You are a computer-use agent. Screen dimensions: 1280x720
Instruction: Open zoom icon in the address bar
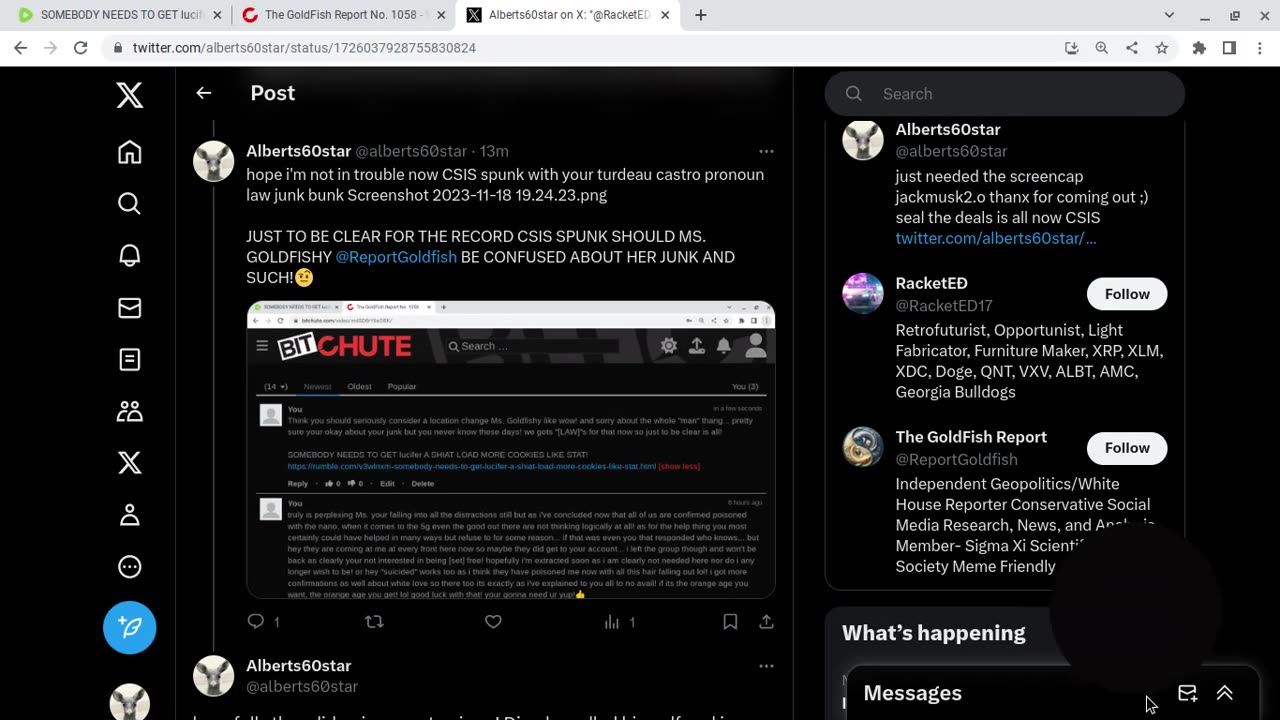pos(1102,48)
